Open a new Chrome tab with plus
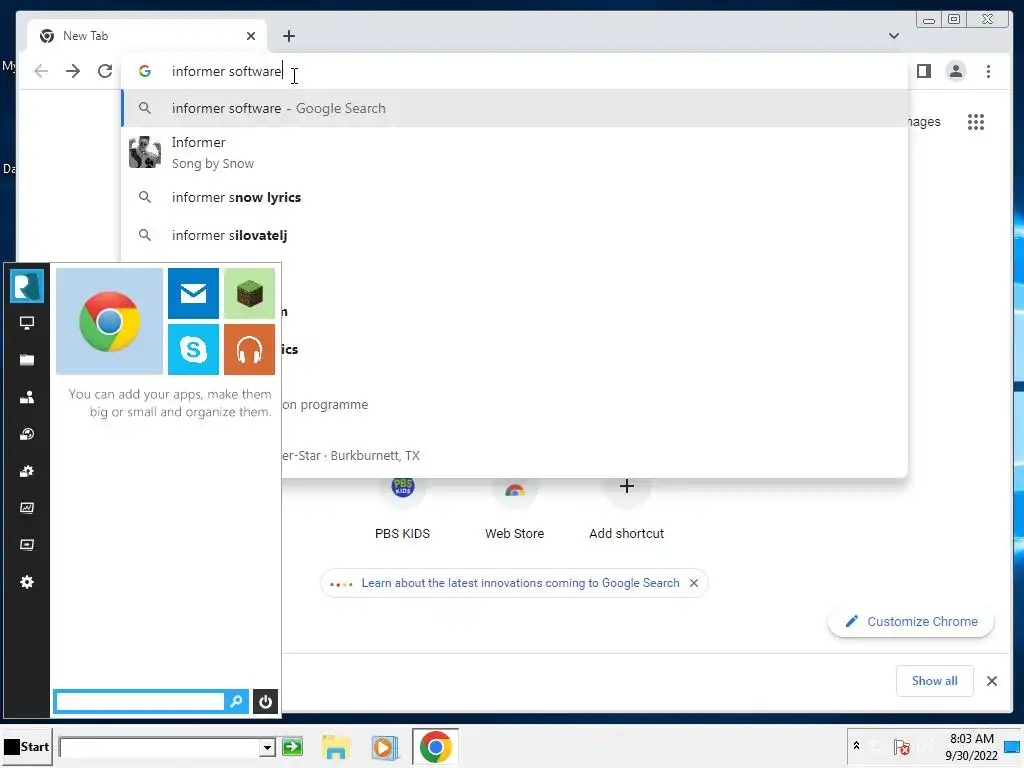This screenshot has height=768, width=1024. click(289, 36)
